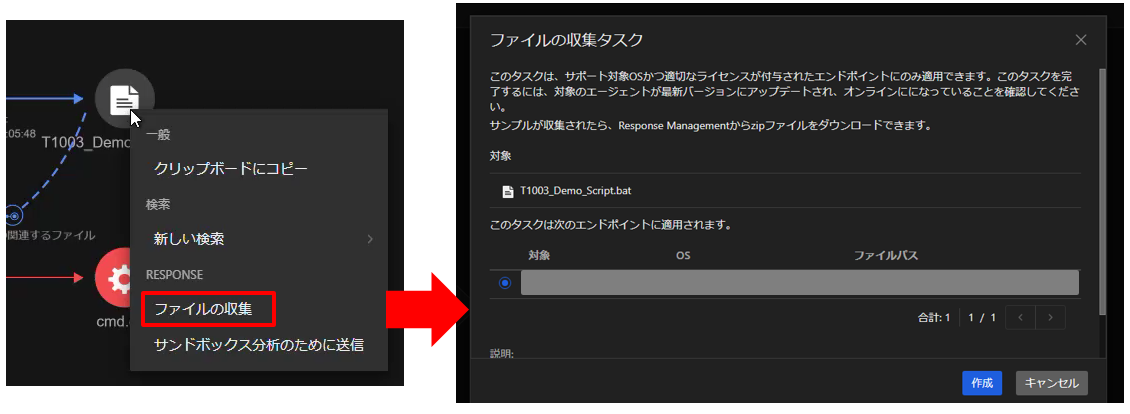Choose サンドボックス分析のために送信 menu entry
Screen dimensions: 1130x414
tap(258, 345)
